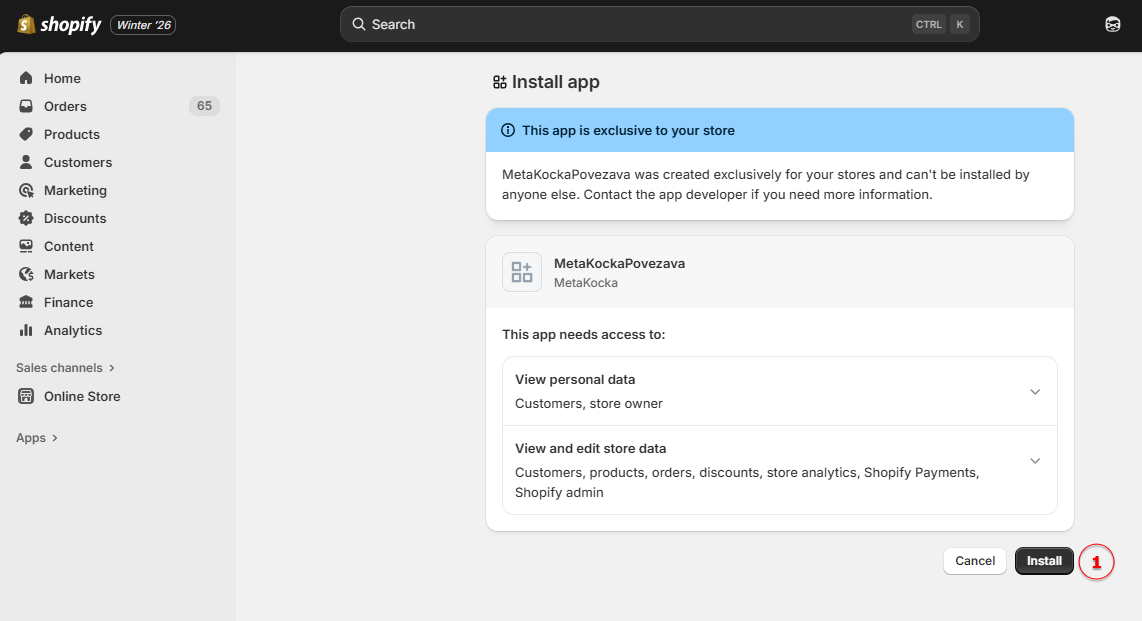The width and height of the screenshot is (1142, 621).
Task: Click the MetaKockaPovezava app name
Action: tap(619, 264)
